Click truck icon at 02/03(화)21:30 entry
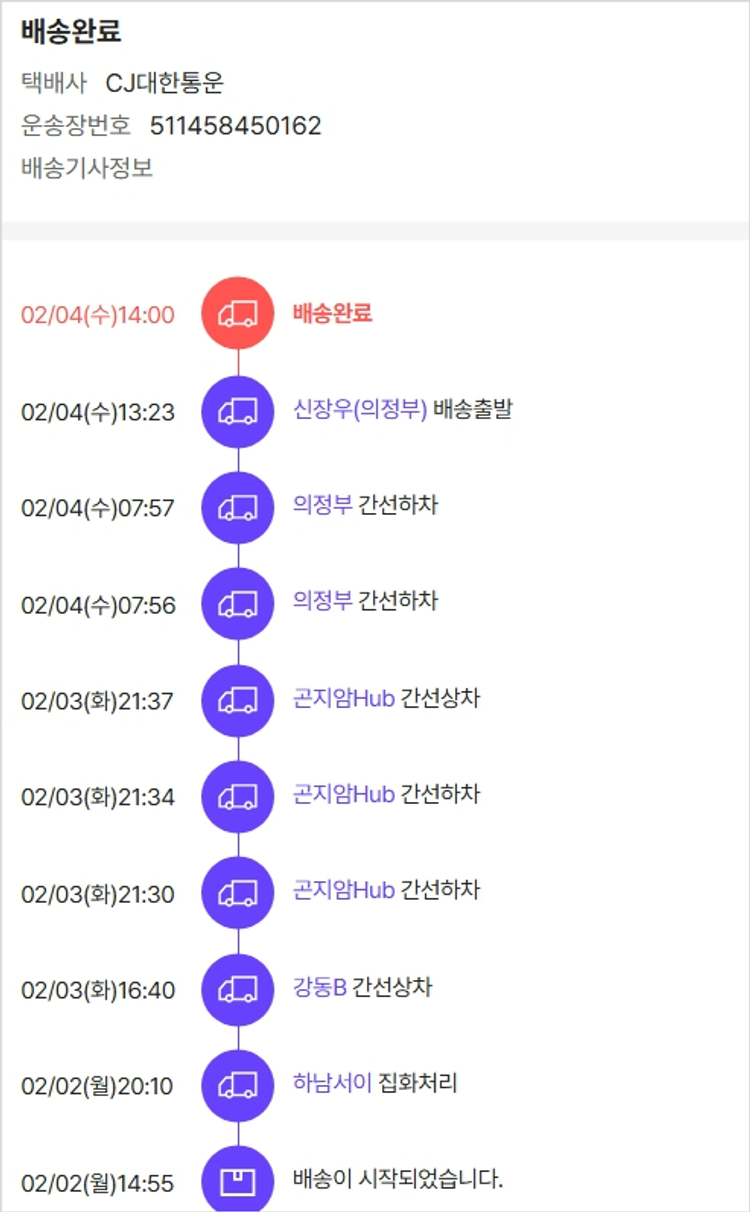Screen dimensions: 750x1212 238,892
